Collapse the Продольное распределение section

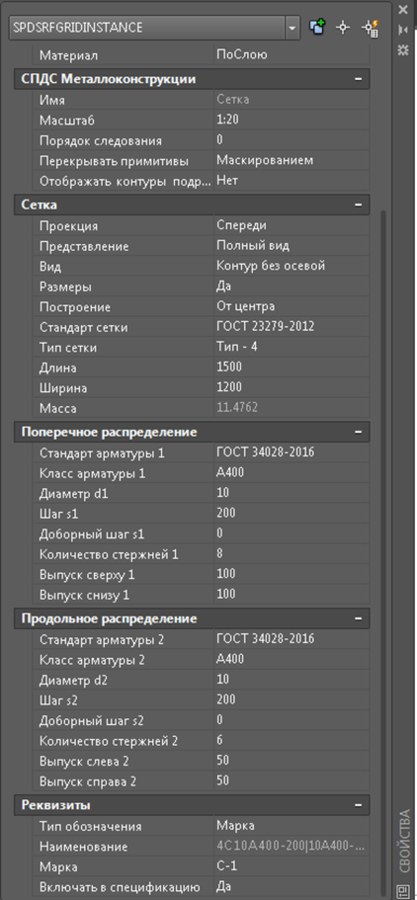click(x=358, y=618)
